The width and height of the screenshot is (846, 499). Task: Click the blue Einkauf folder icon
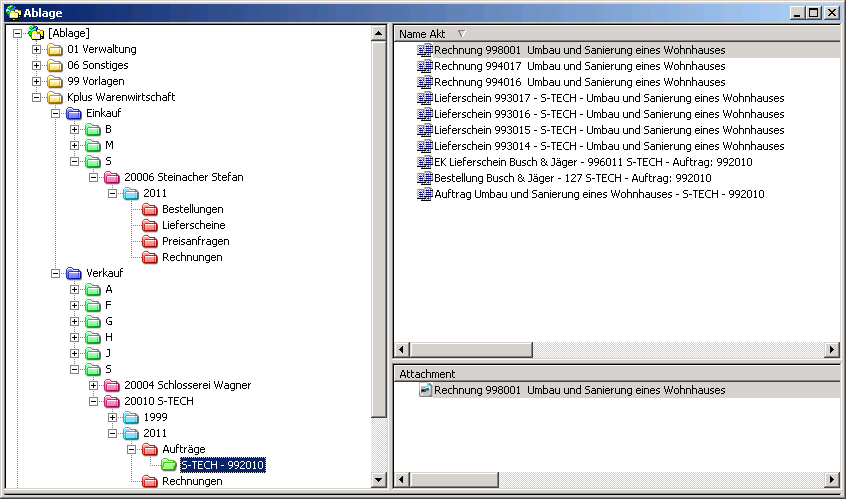click(x=73, y=113)
